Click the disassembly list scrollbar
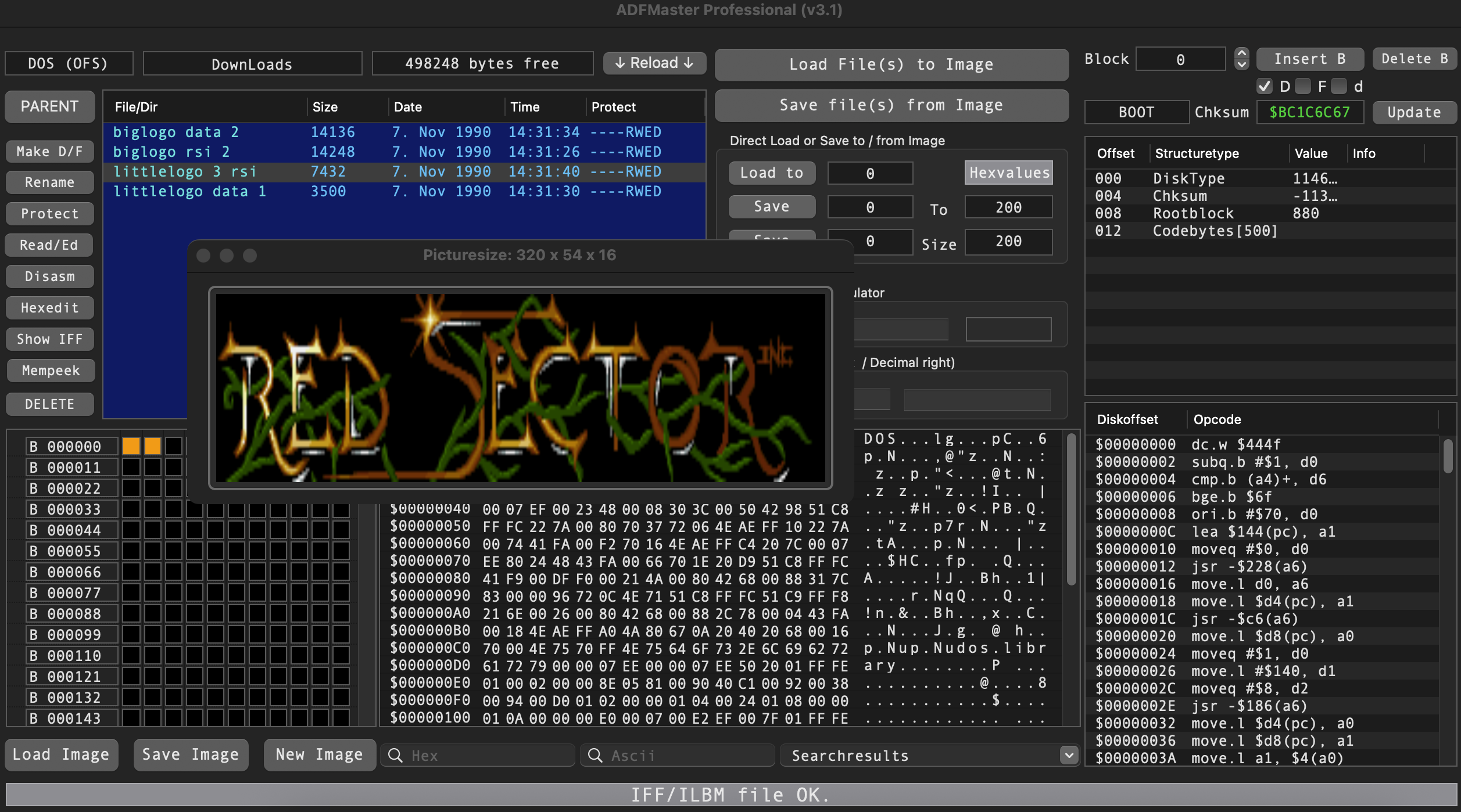 (1448, 457)
